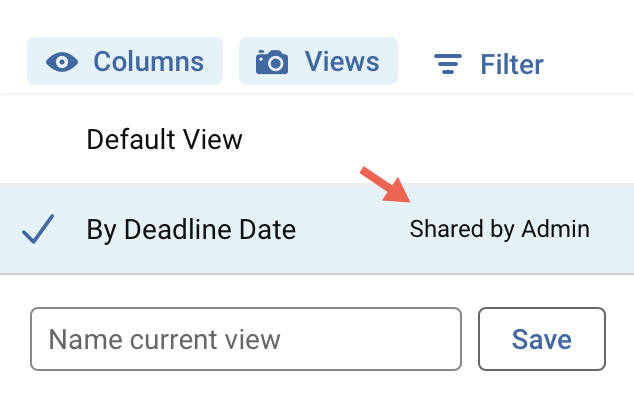Click the "Views" text label

click(342, 62)
